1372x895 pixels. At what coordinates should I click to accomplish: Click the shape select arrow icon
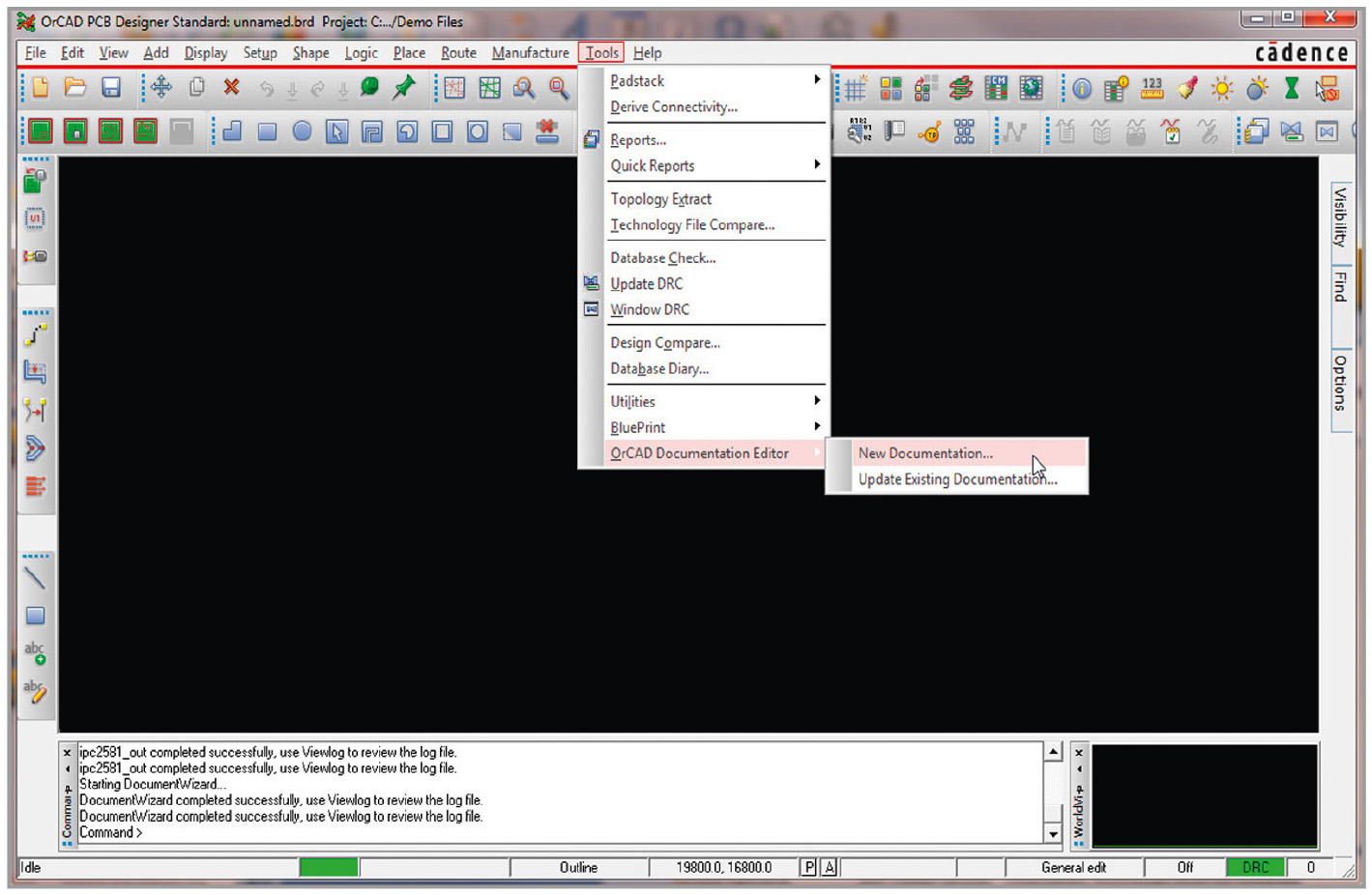(x=336, y=131)
